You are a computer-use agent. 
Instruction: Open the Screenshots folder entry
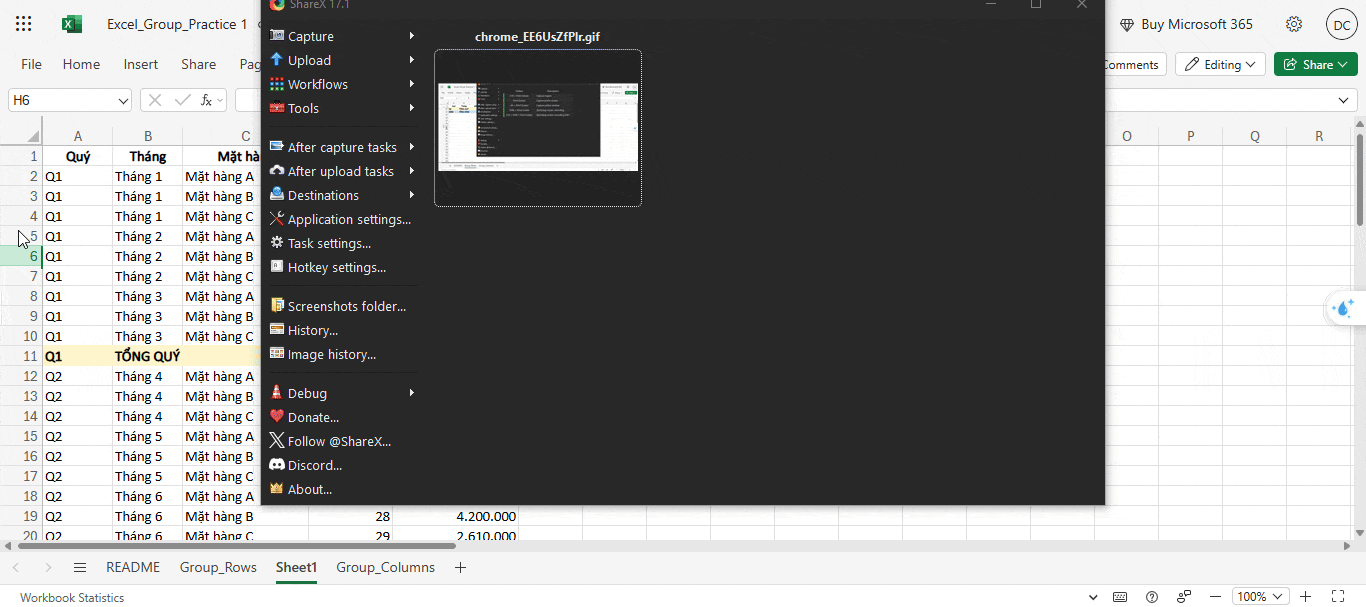coord(343,306)
